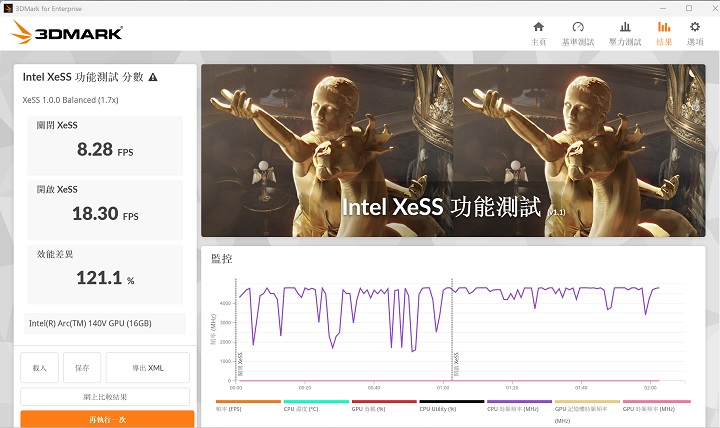Click the Save (保存) button
720x428 pixels.
(x=82, y=367)
